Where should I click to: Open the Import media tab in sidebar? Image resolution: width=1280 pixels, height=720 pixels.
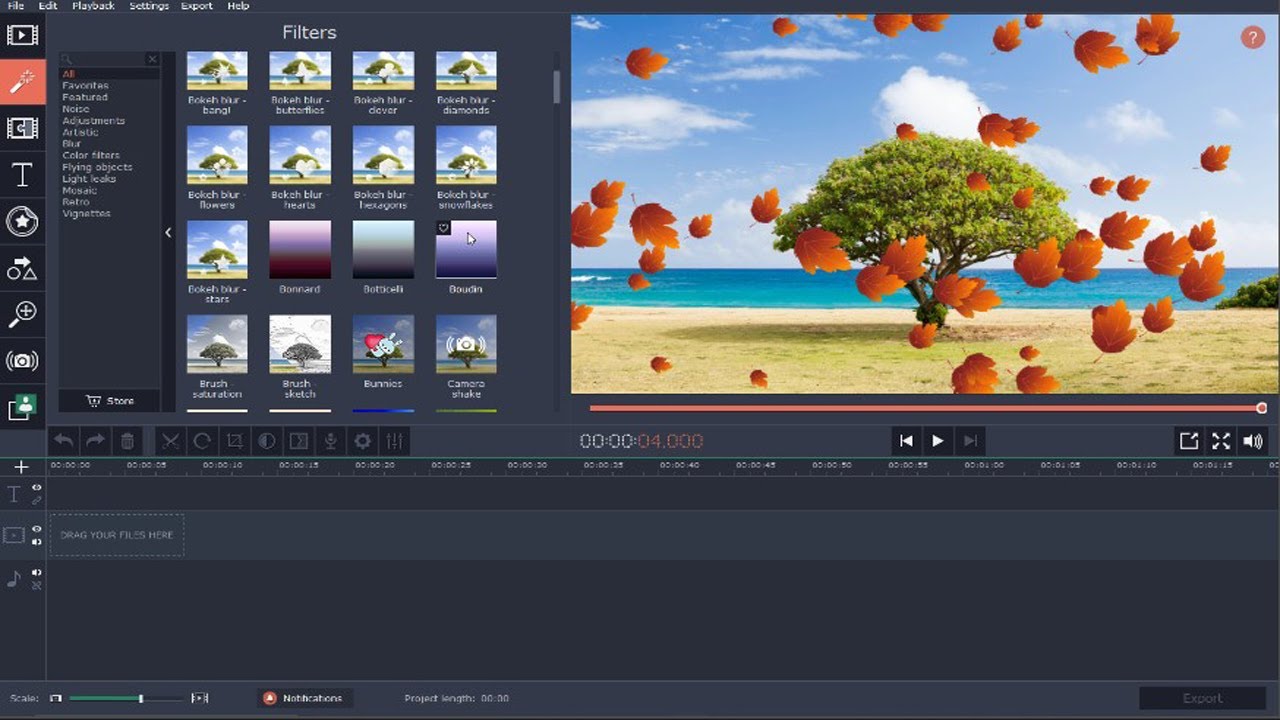coord(22,36)
